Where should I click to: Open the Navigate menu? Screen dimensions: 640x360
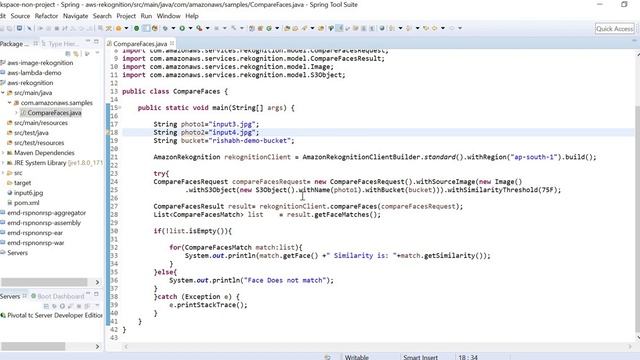tap(76, 16)
